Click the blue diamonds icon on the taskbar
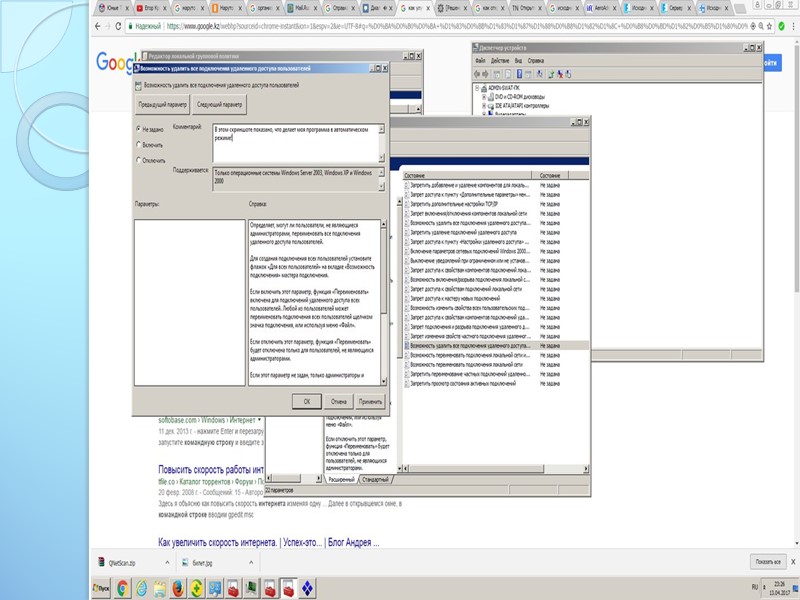The width and height of the screenshot is (800, 600). pyautogui.click(x=307, y=588)
